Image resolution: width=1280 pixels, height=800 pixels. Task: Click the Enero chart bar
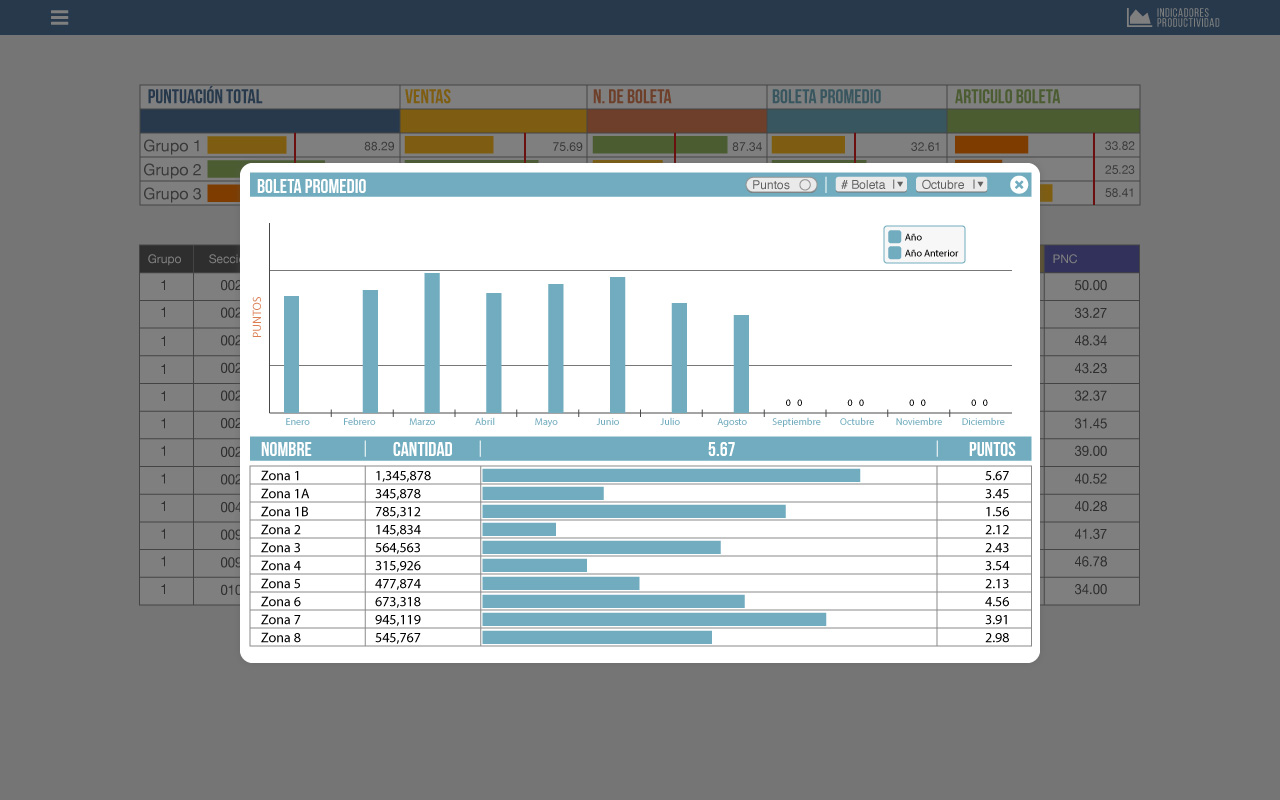pyautogui.click(x=291, y=354)
